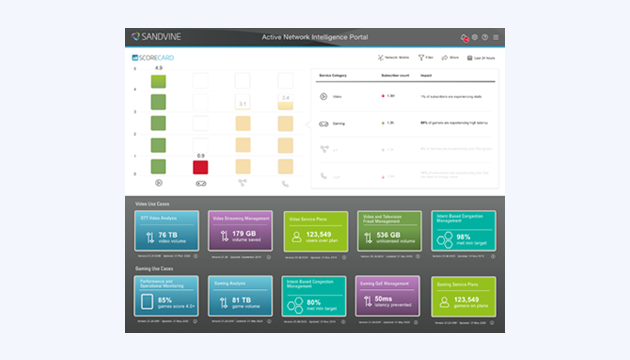Open the Gaming Service Plans tile
Screen dimensions: 630x360
tap(463, 297)
